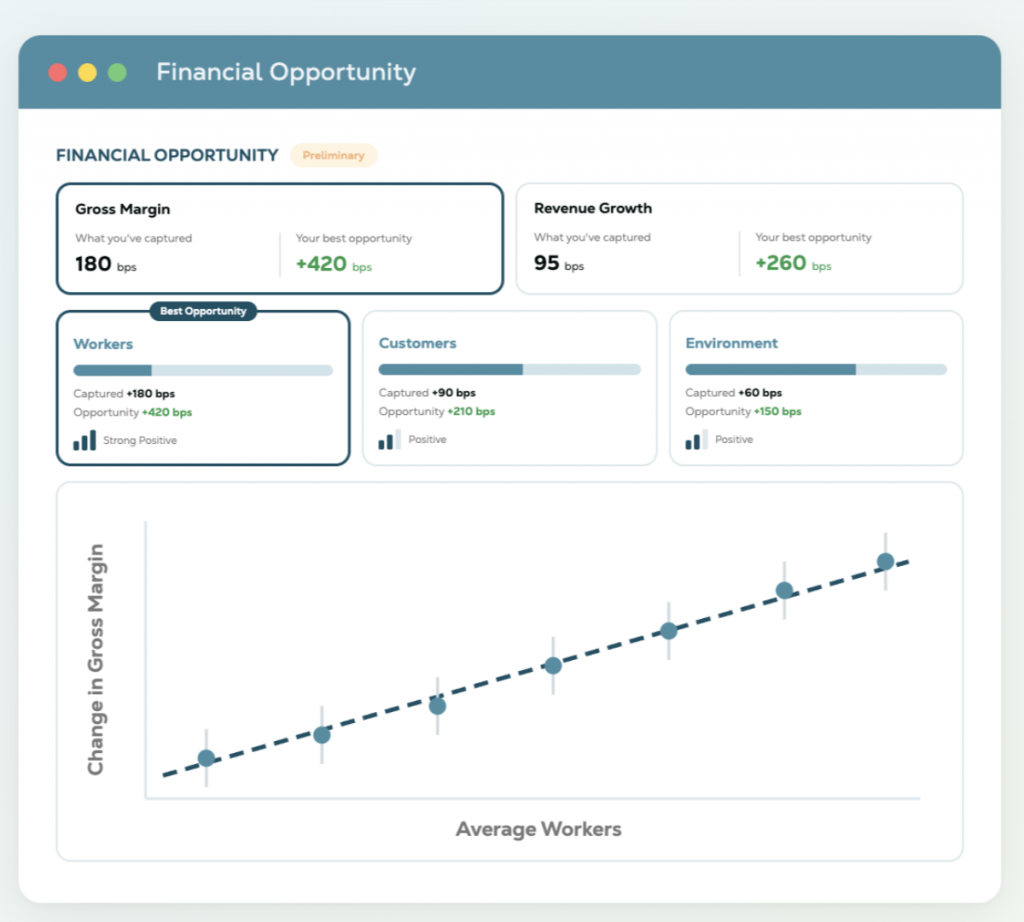Open the Customers opportunity card
Viewport: 1024px width, 922px height.
509,388
